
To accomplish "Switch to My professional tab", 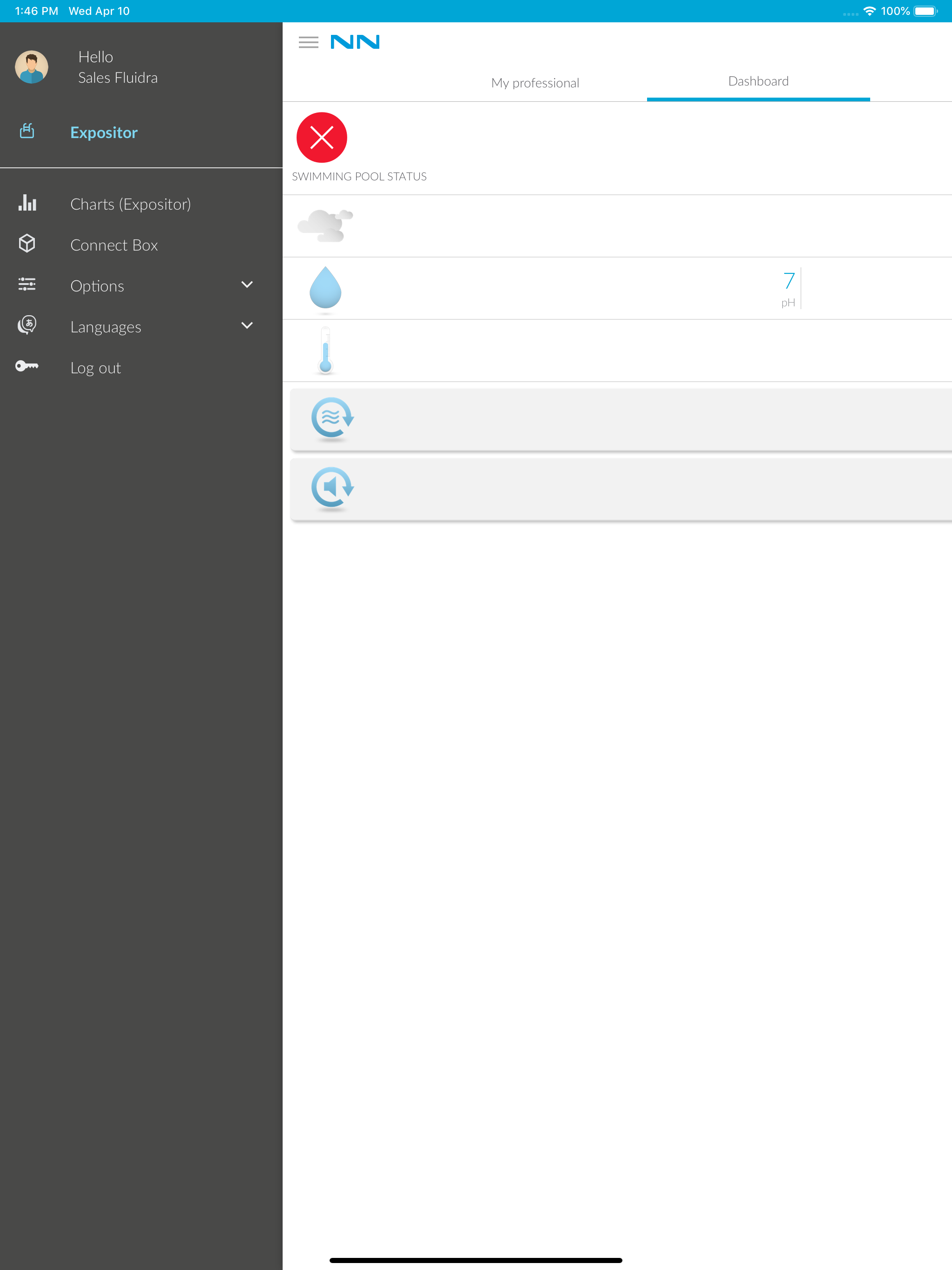I will (535, 83).
